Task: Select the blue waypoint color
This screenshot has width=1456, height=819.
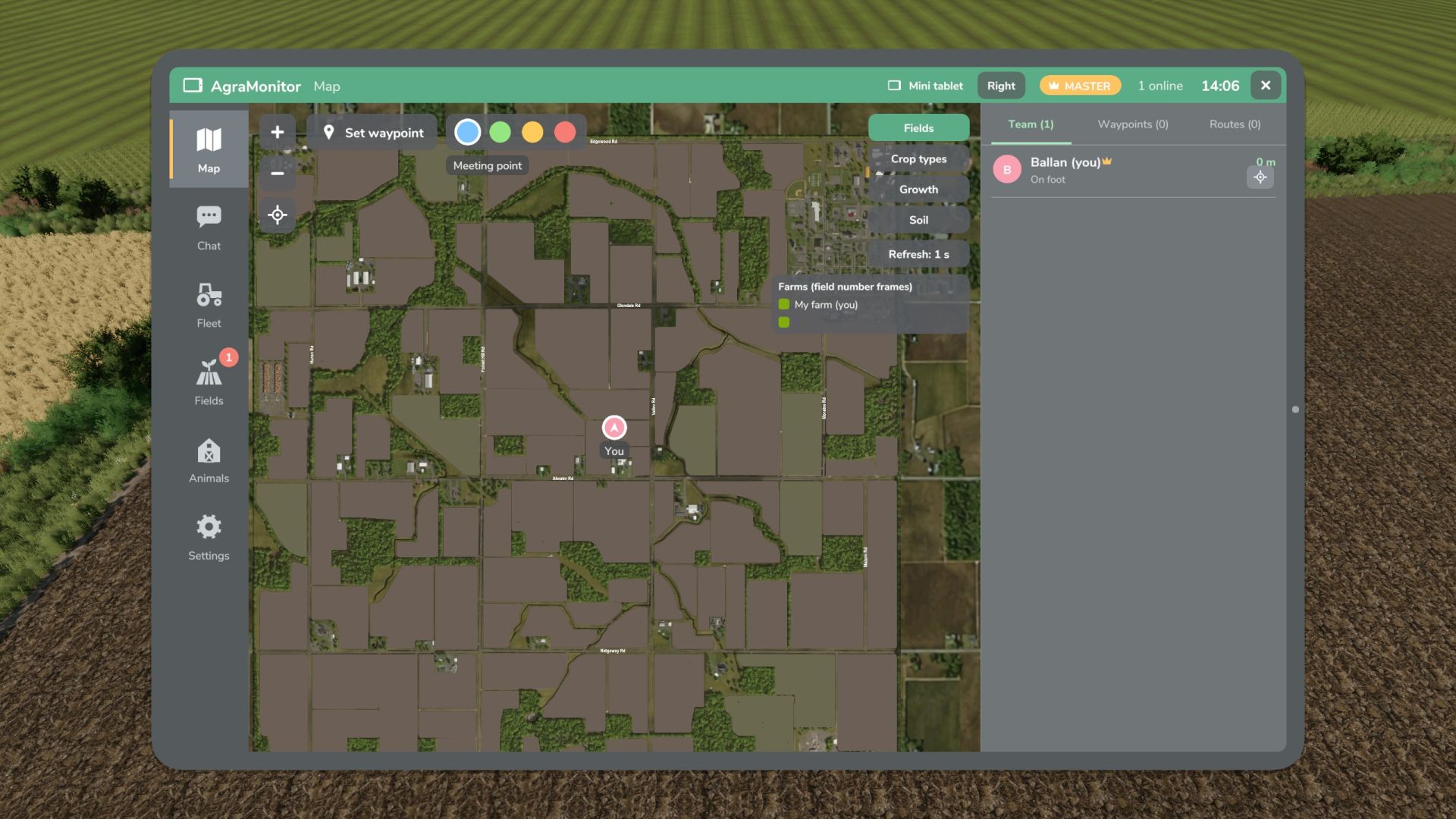Action: tap(467, 132)
